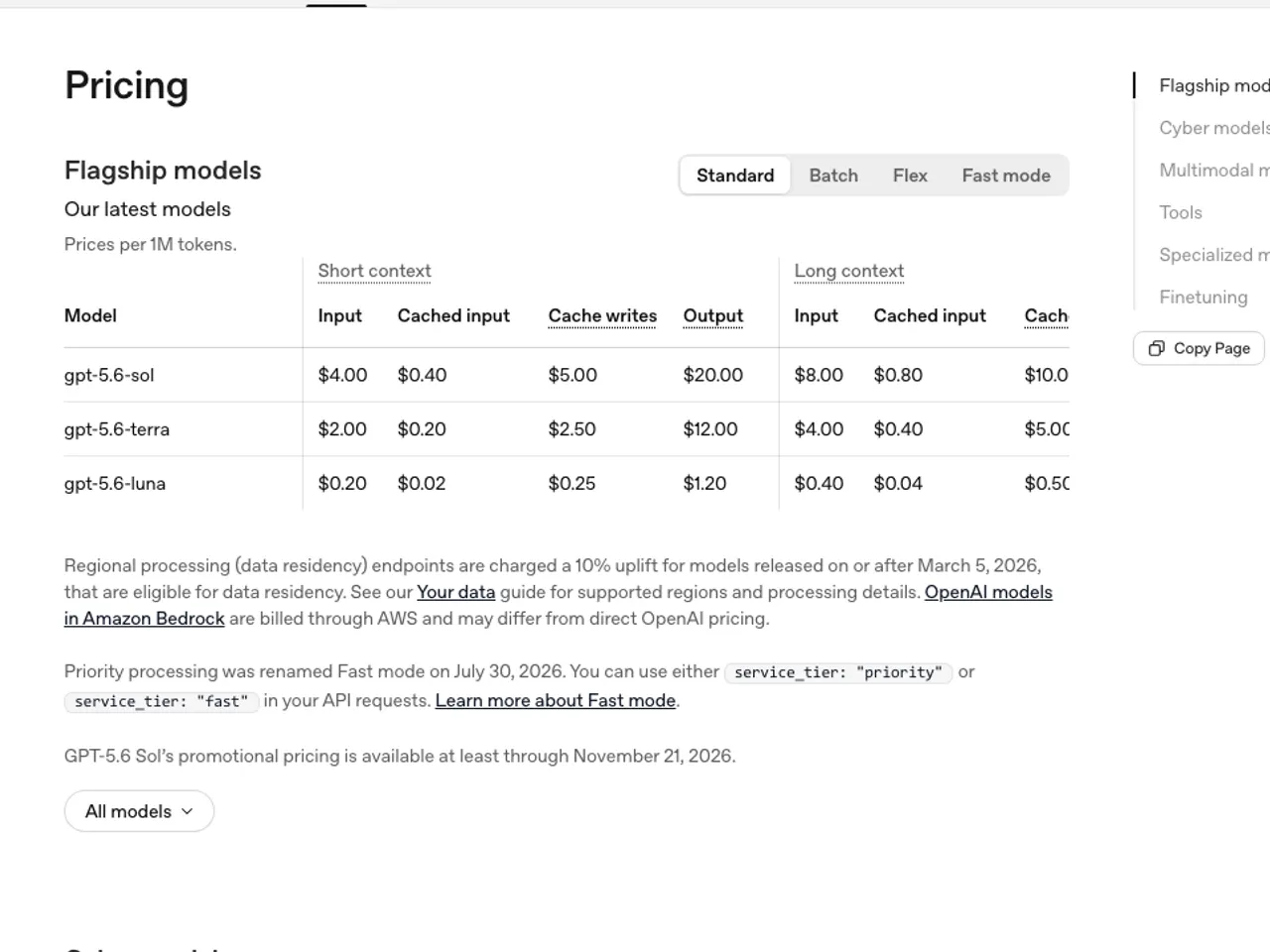Click the Model column header
This screenshot has height=952, width=1270.
point(90,315)
